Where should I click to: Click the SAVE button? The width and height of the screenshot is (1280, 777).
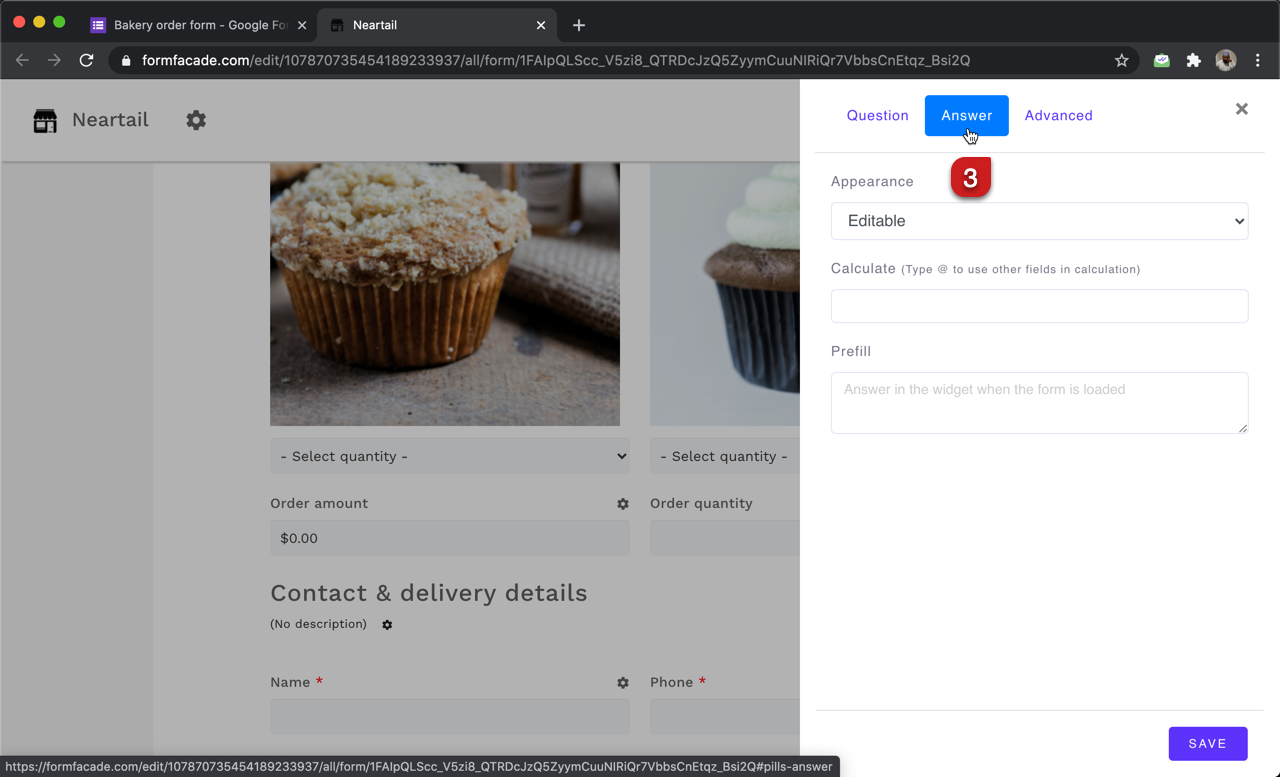click(x=1208, y=743)
